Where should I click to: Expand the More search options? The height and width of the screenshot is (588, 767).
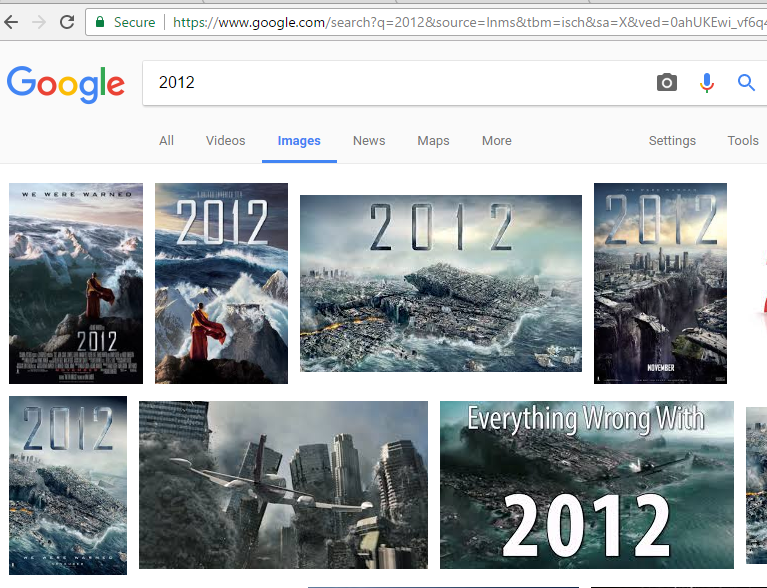point(496,141)
